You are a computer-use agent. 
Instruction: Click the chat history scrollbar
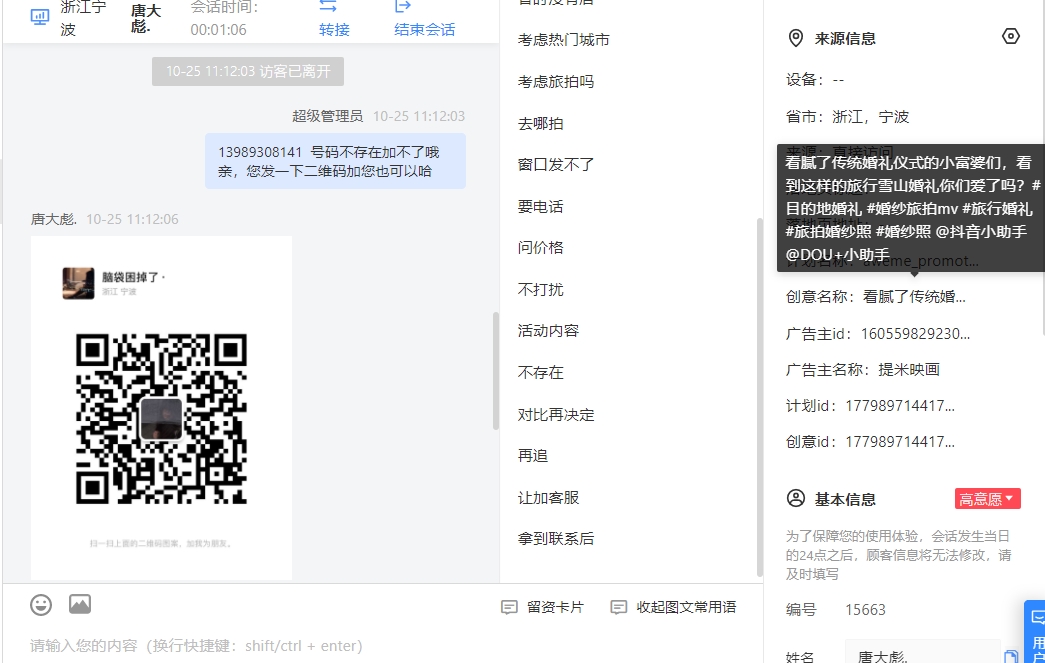[496, 370]
